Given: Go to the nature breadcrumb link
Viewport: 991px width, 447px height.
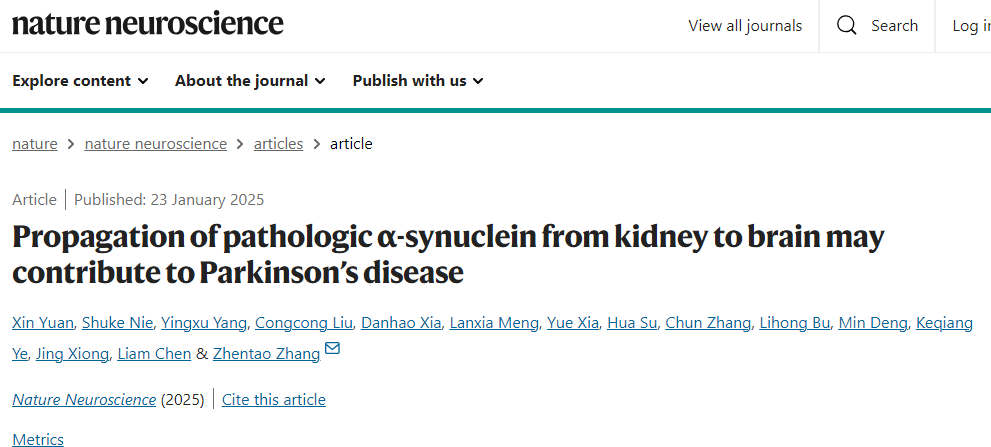Looking at the screenshot, I should pyautogui.click(x=35, y=144).
